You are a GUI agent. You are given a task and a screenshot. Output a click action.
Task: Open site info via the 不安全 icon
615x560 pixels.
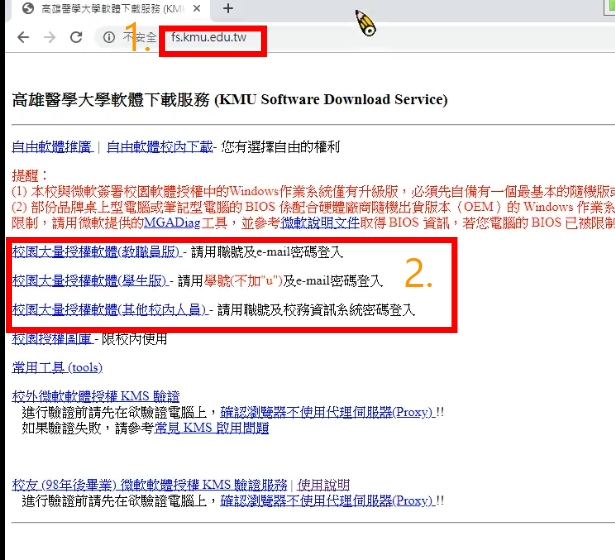coord(109,37)
